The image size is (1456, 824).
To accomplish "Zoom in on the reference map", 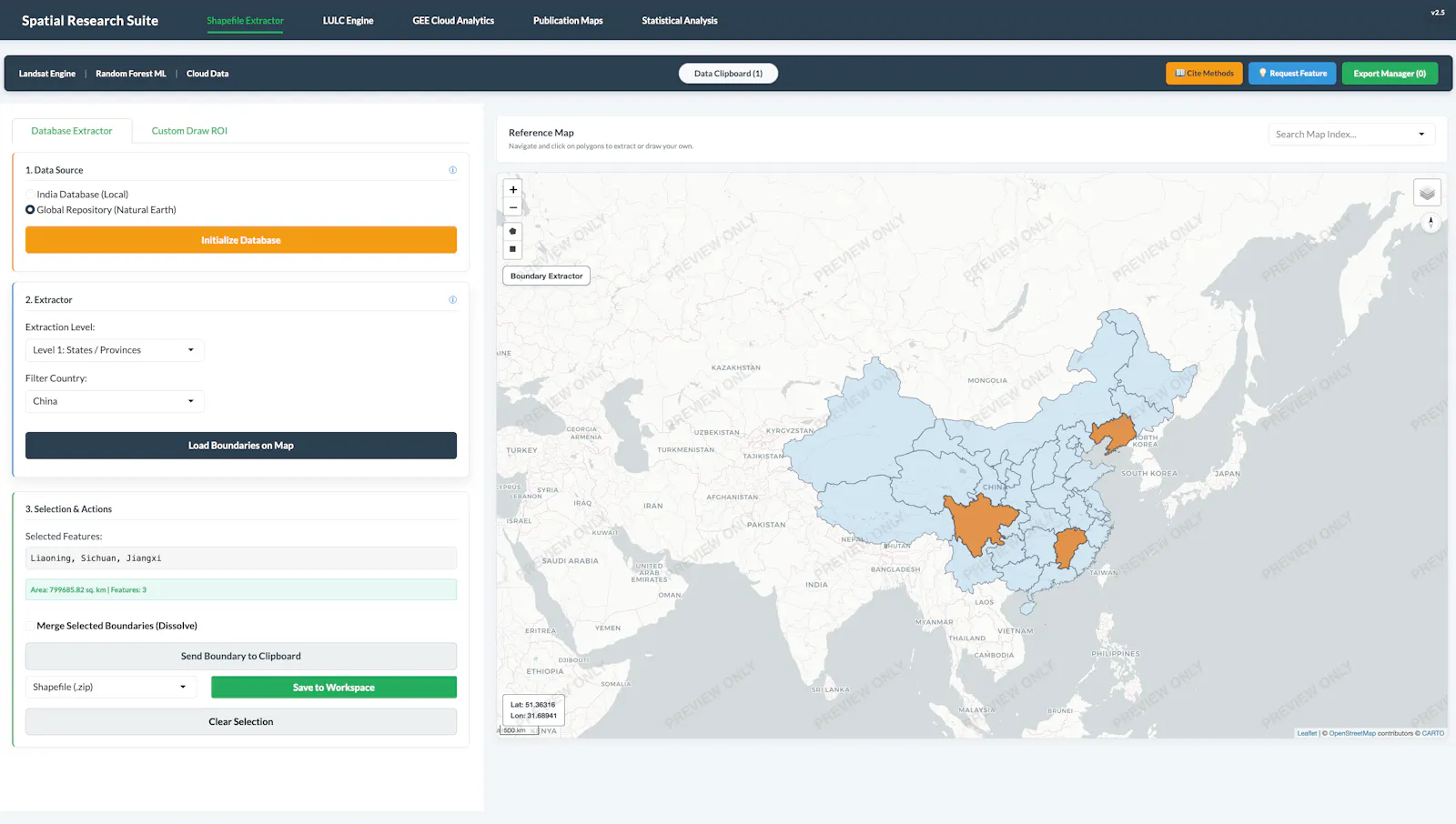I will (513, 190).
